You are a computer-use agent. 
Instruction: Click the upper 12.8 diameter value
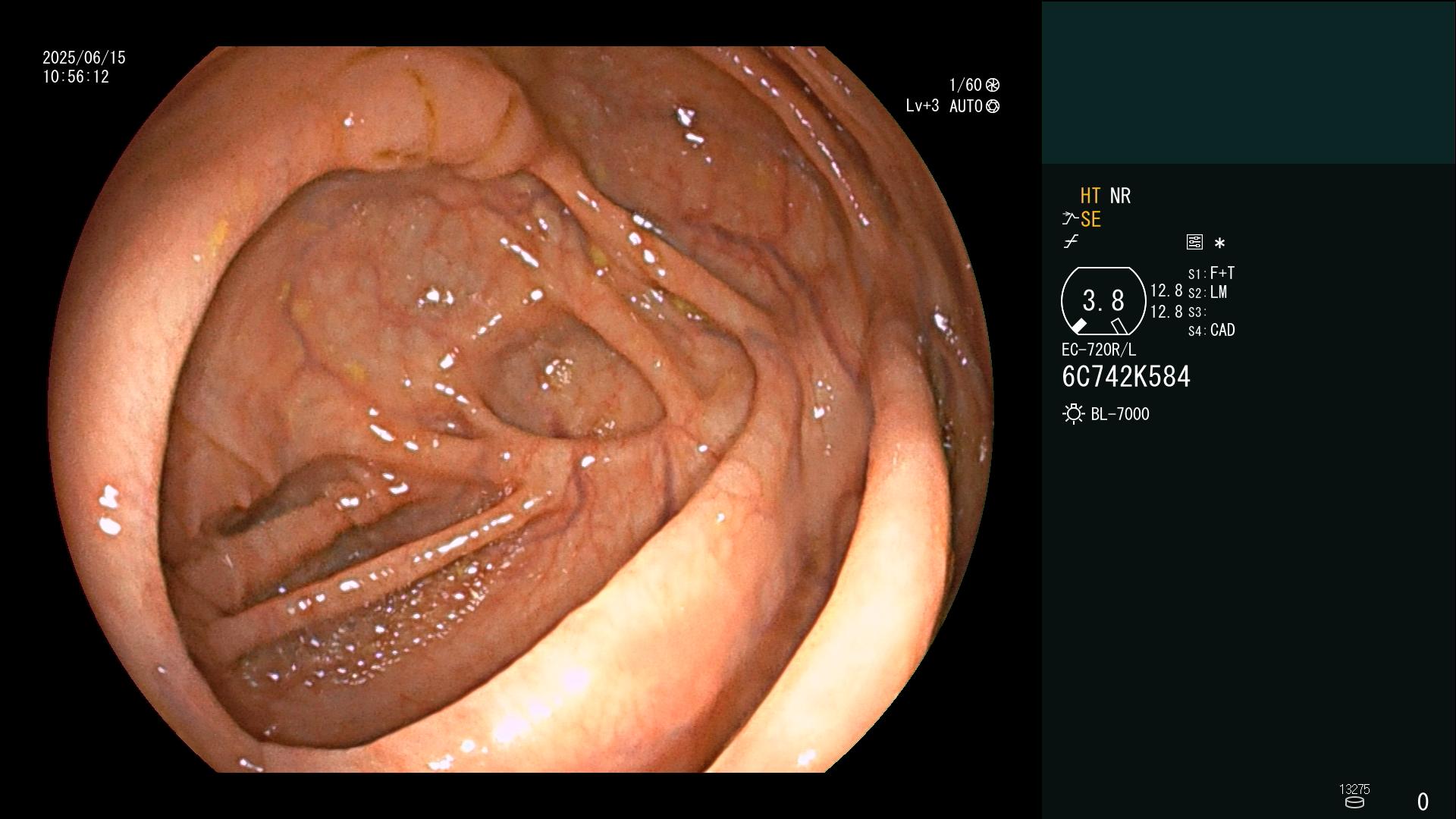pyautogui.click(x=1166, y=290)
